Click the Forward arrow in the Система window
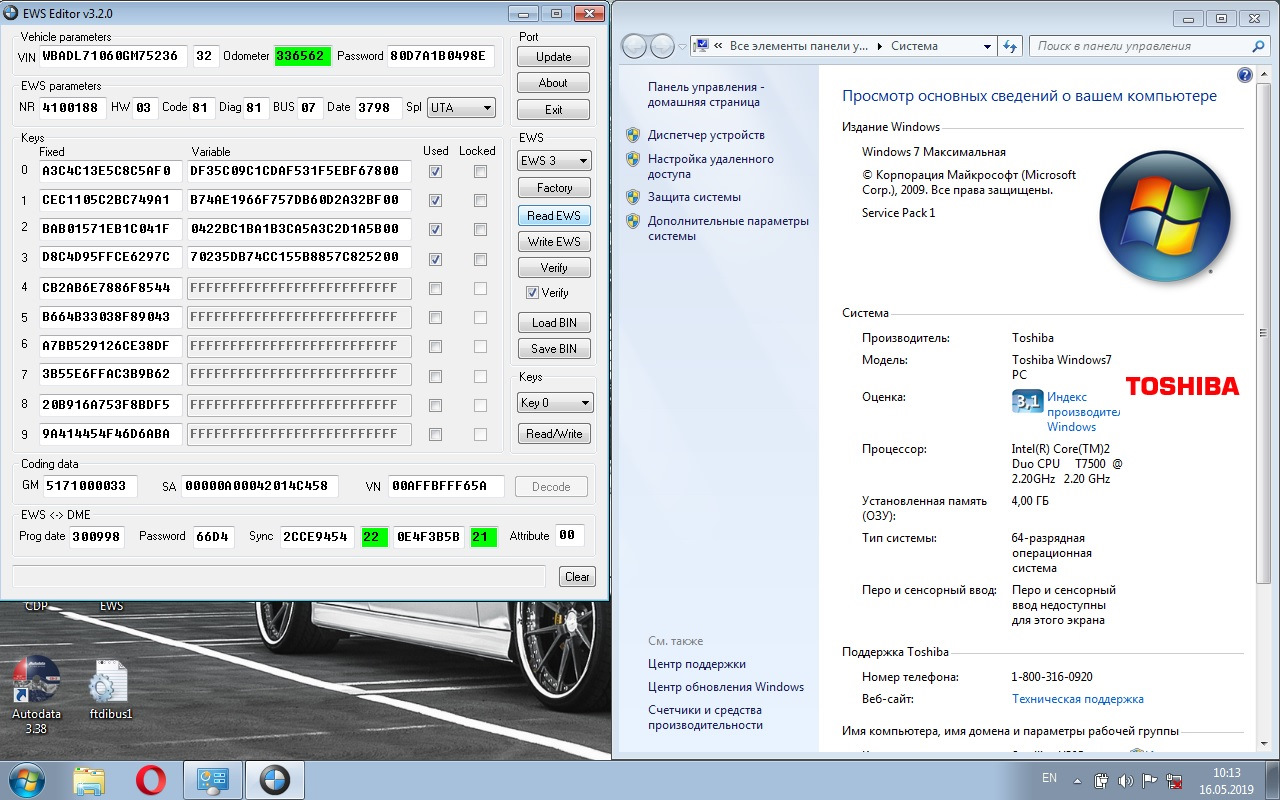The image size is (1280, 800). click(x=662, y=46)
